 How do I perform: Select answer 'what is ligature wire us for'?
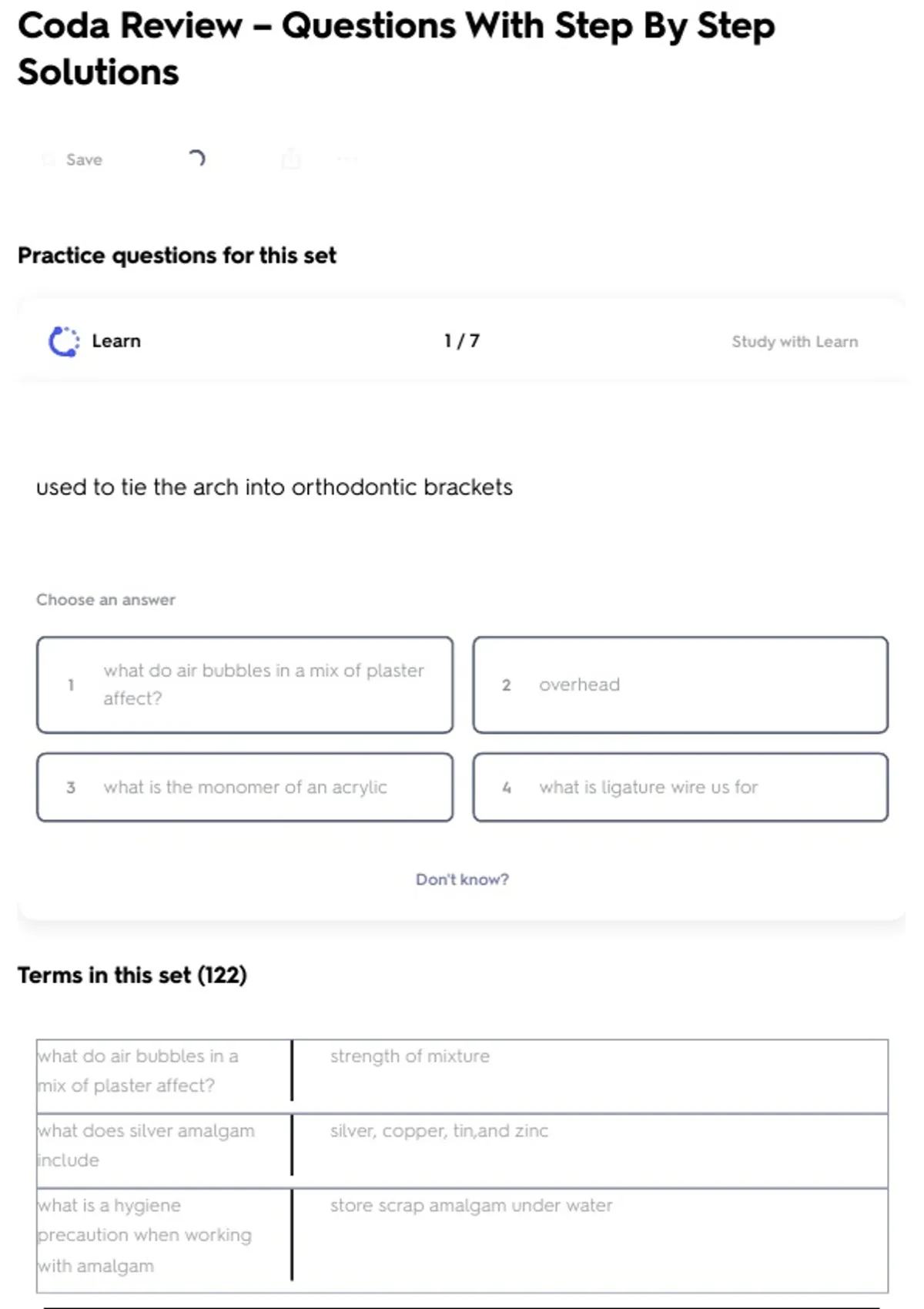680,787
